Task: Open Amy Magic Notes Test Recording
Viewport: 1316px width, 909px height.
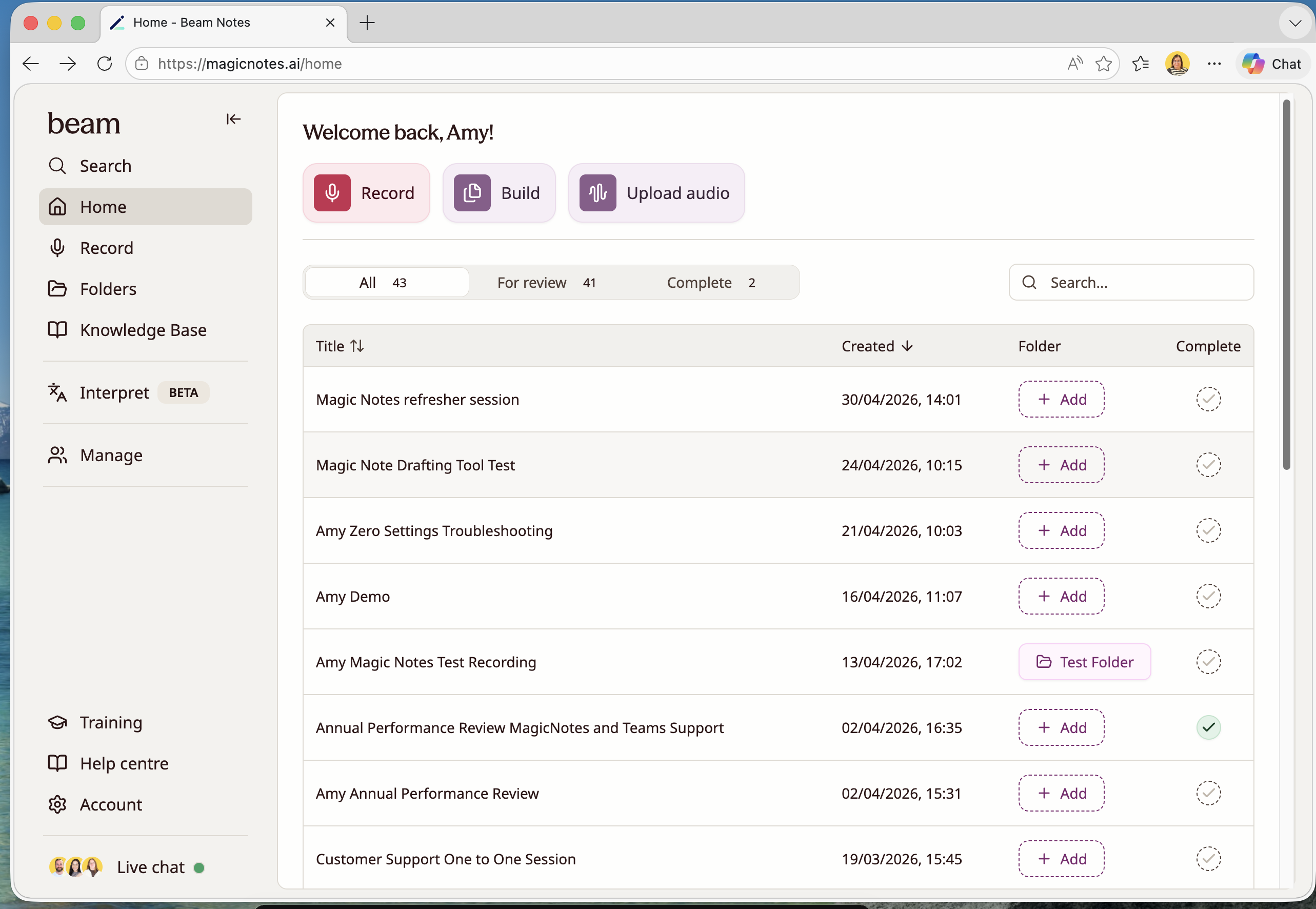Action: point(426,662)
